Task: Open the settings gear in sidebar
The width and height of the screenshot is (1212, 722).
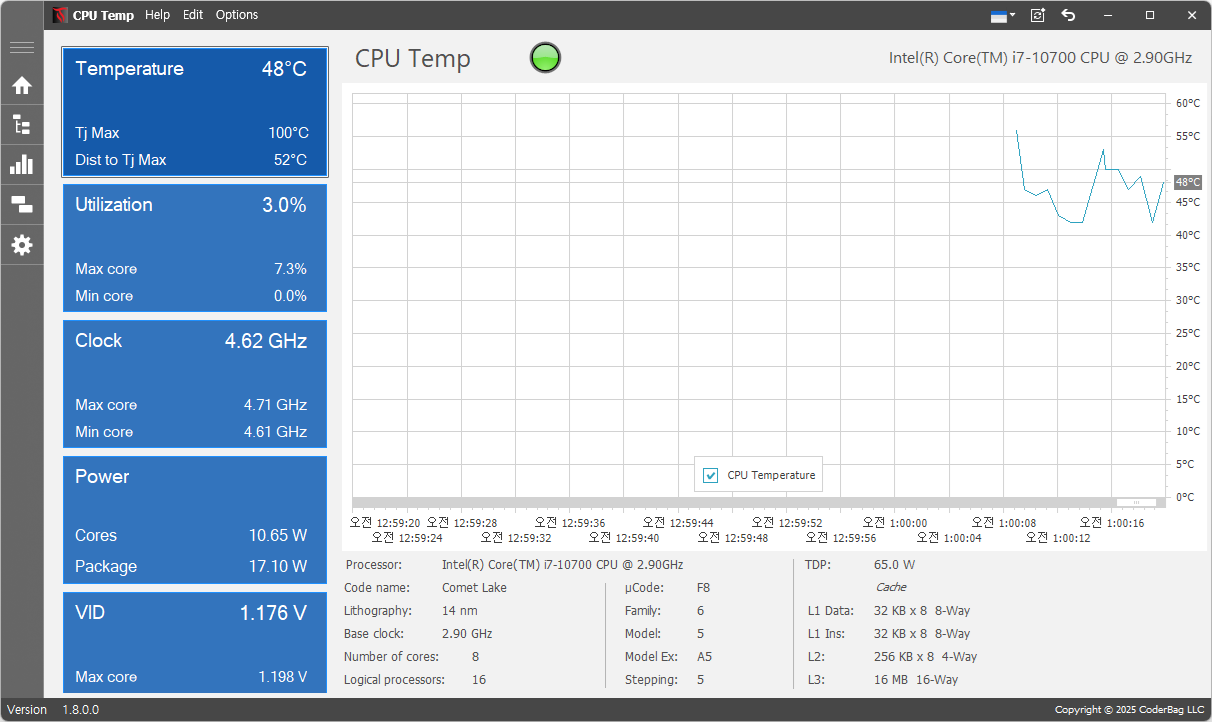Action: 22,245
